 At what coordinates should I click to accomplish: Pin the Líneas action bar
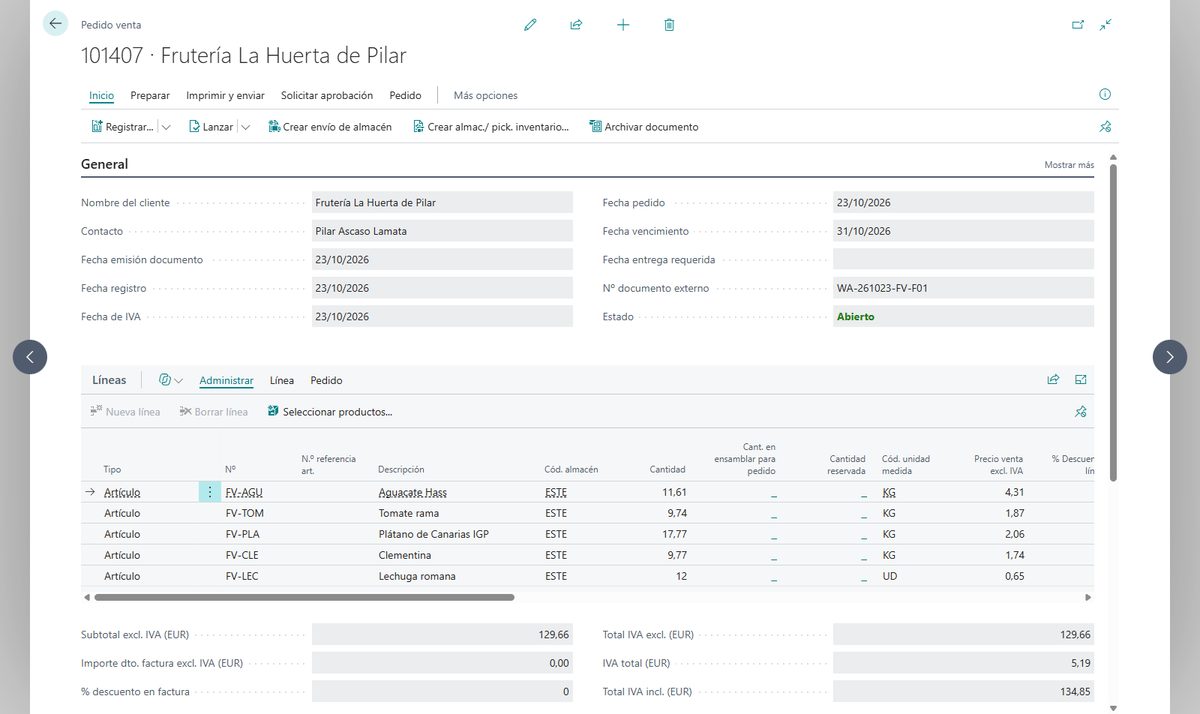point(1080,412)
